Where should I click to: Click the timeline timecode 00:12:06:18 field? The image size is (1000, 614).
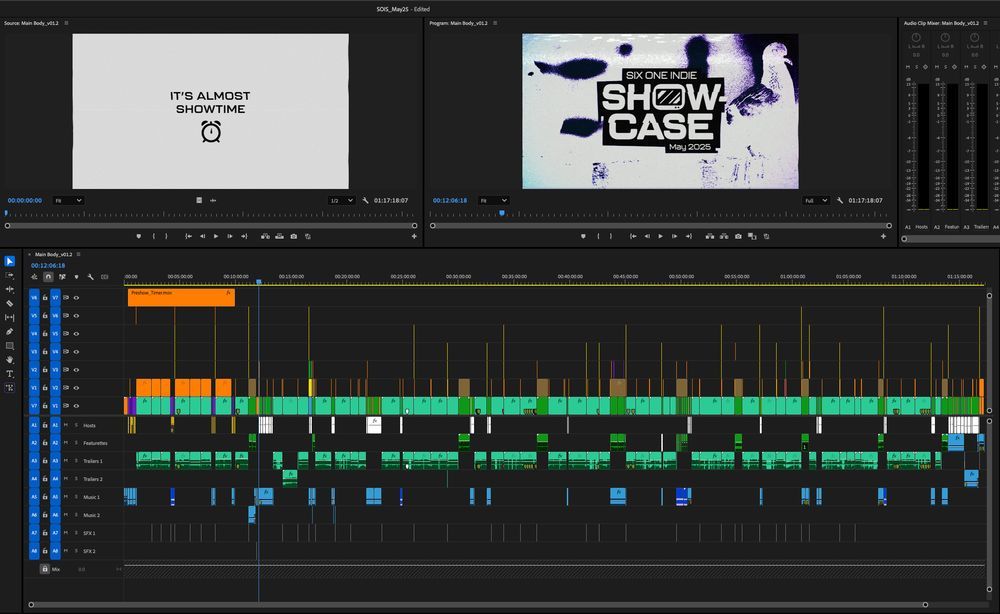tap(48, 265)
